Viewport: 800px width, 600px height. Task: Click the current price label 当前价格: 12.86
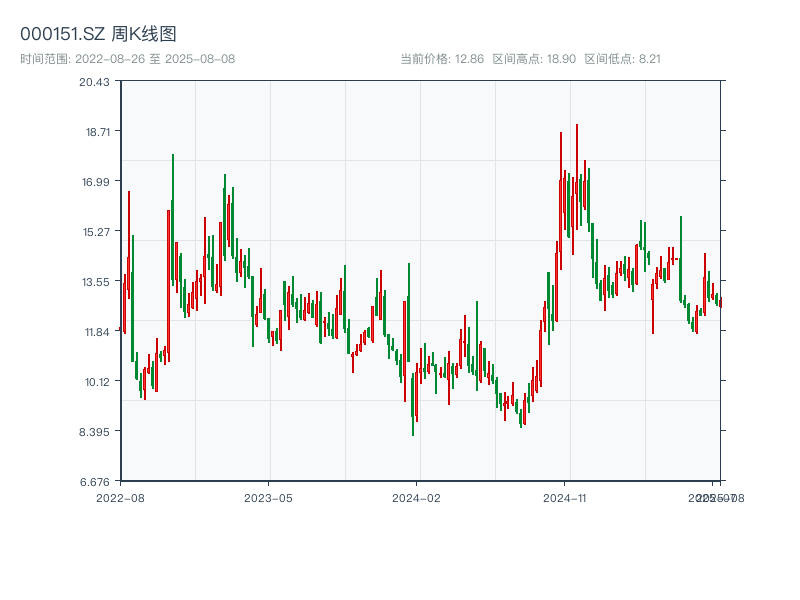(442, 59)
